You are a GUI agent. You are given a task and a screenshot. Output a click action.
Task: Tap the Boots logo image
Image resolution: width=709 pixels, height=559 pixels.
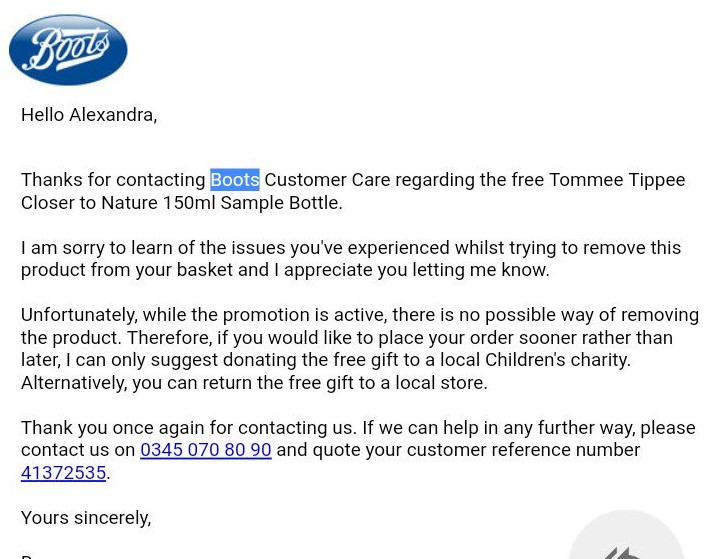click(x=68, y=50)
